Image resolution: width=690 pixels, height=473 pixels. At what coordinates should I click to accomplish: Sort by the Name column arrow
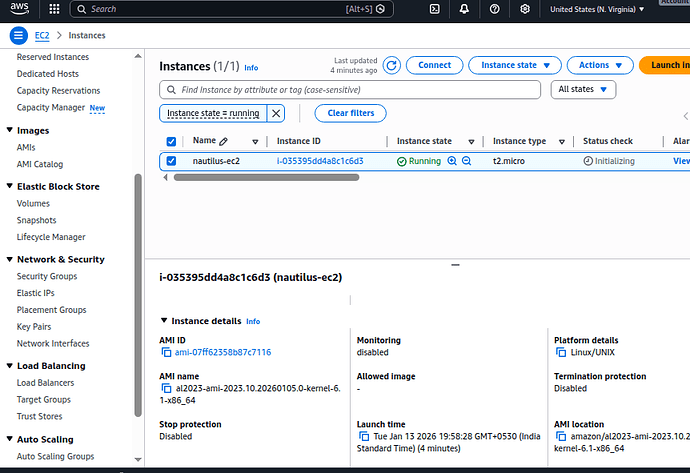[255, 142]
